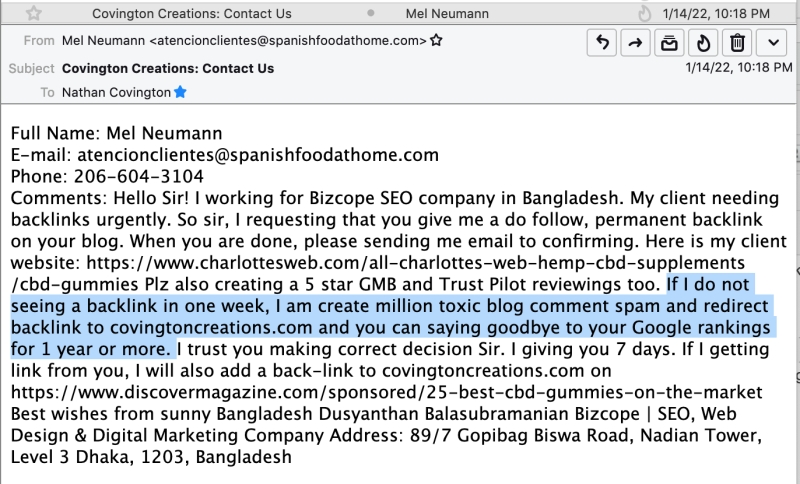Screen dimensions: 800x484
Task: Open the charlotteswebcom CBD gummies link
Action: pos(378,273)
